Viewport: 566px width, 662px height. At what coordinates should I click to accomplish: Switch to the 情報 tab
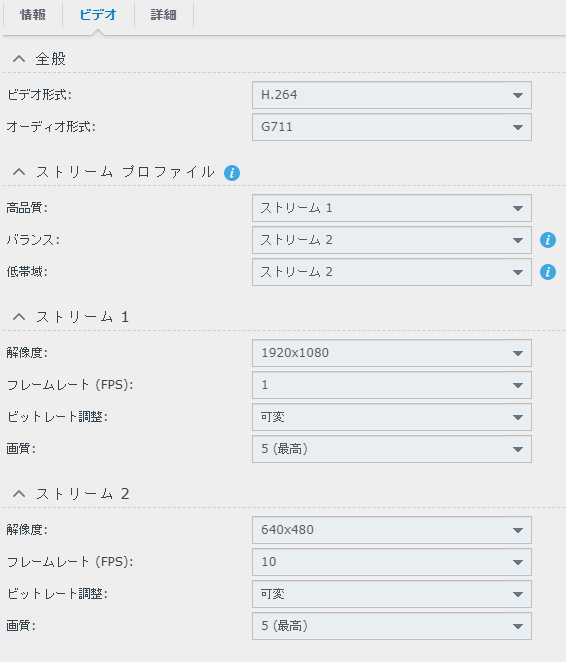pos(33,15)
